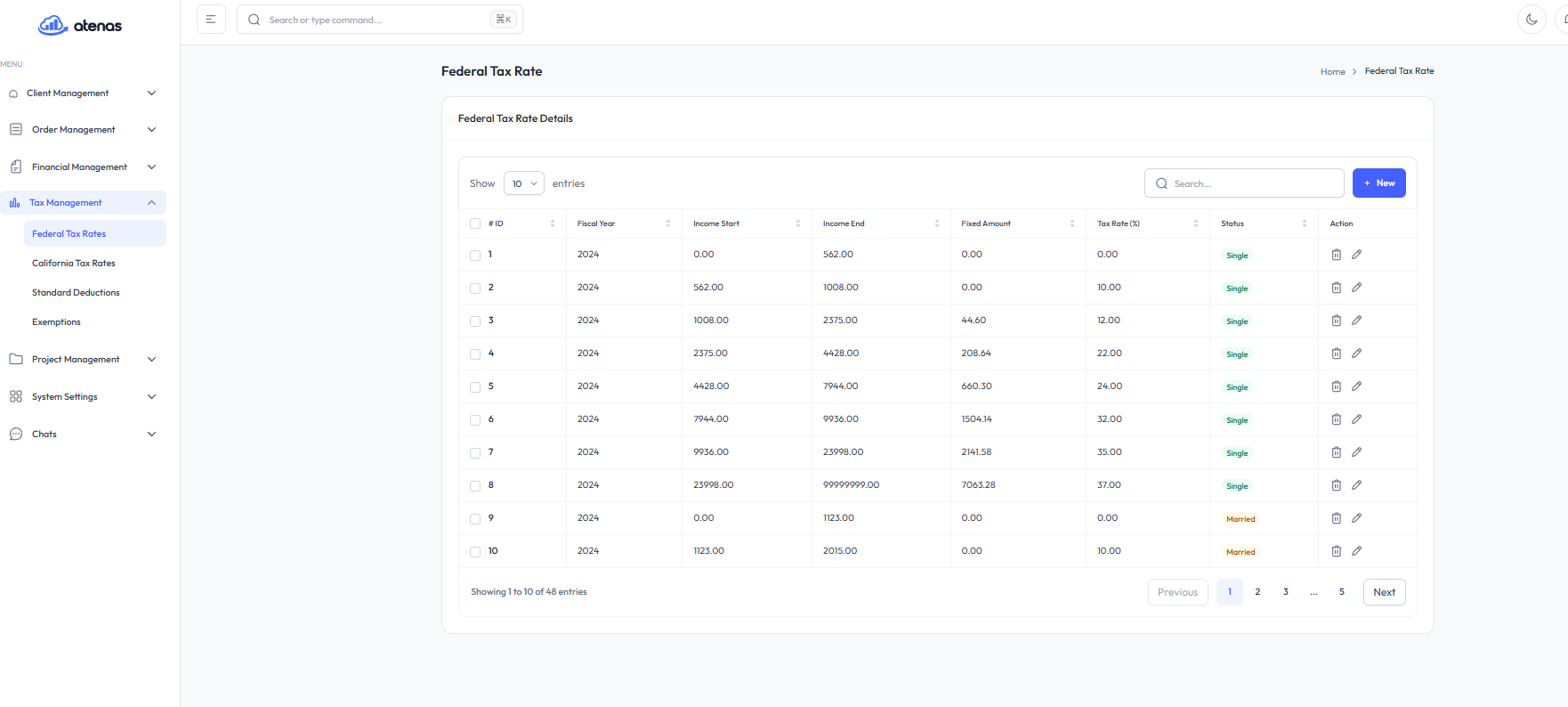Screen dimensions: 1568x707
Task: Click the hamburger sidebar toggle icon
Action: click(211, 20)
